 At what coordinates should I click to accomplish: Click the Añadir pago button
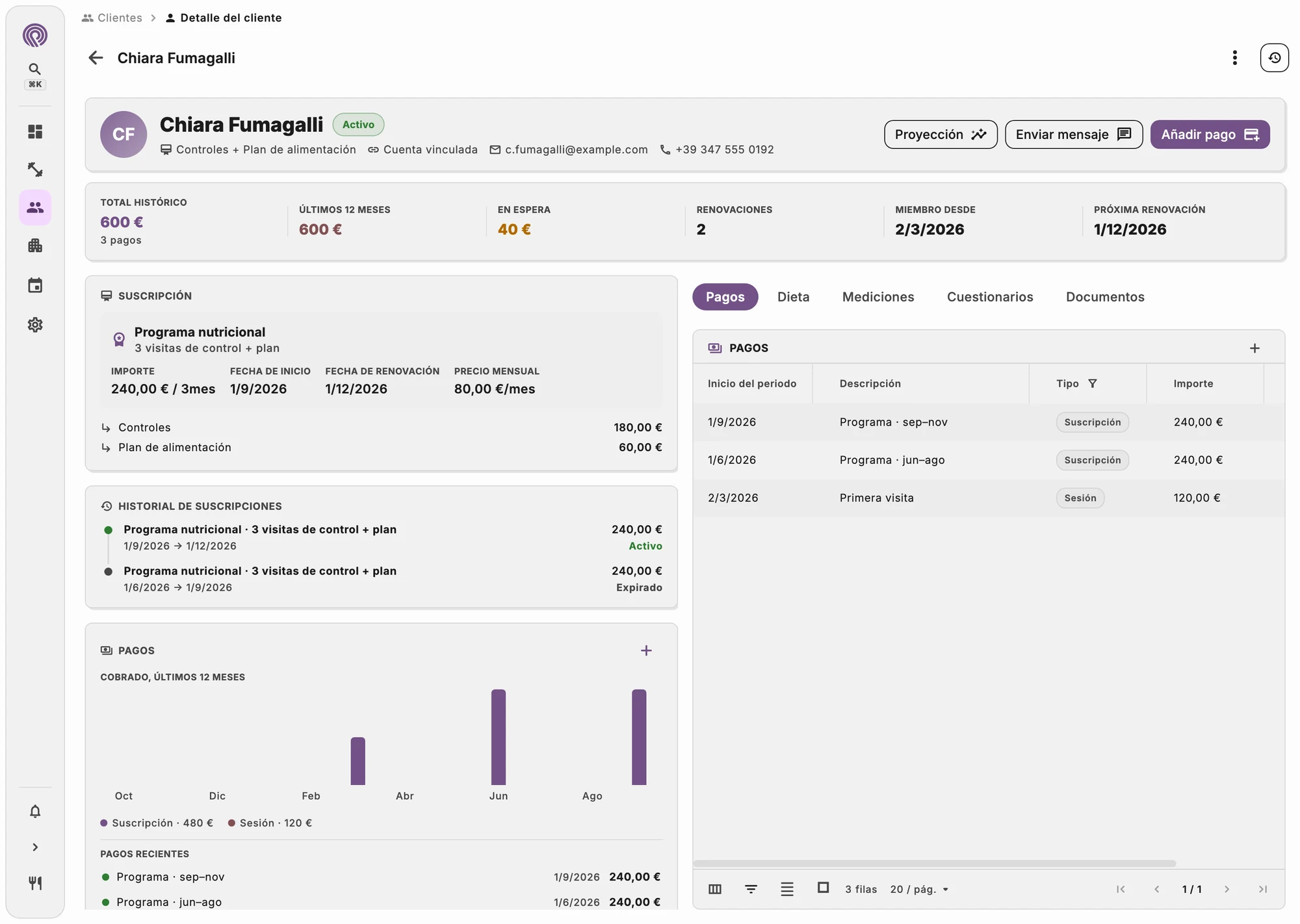(x=1210, y=135)
